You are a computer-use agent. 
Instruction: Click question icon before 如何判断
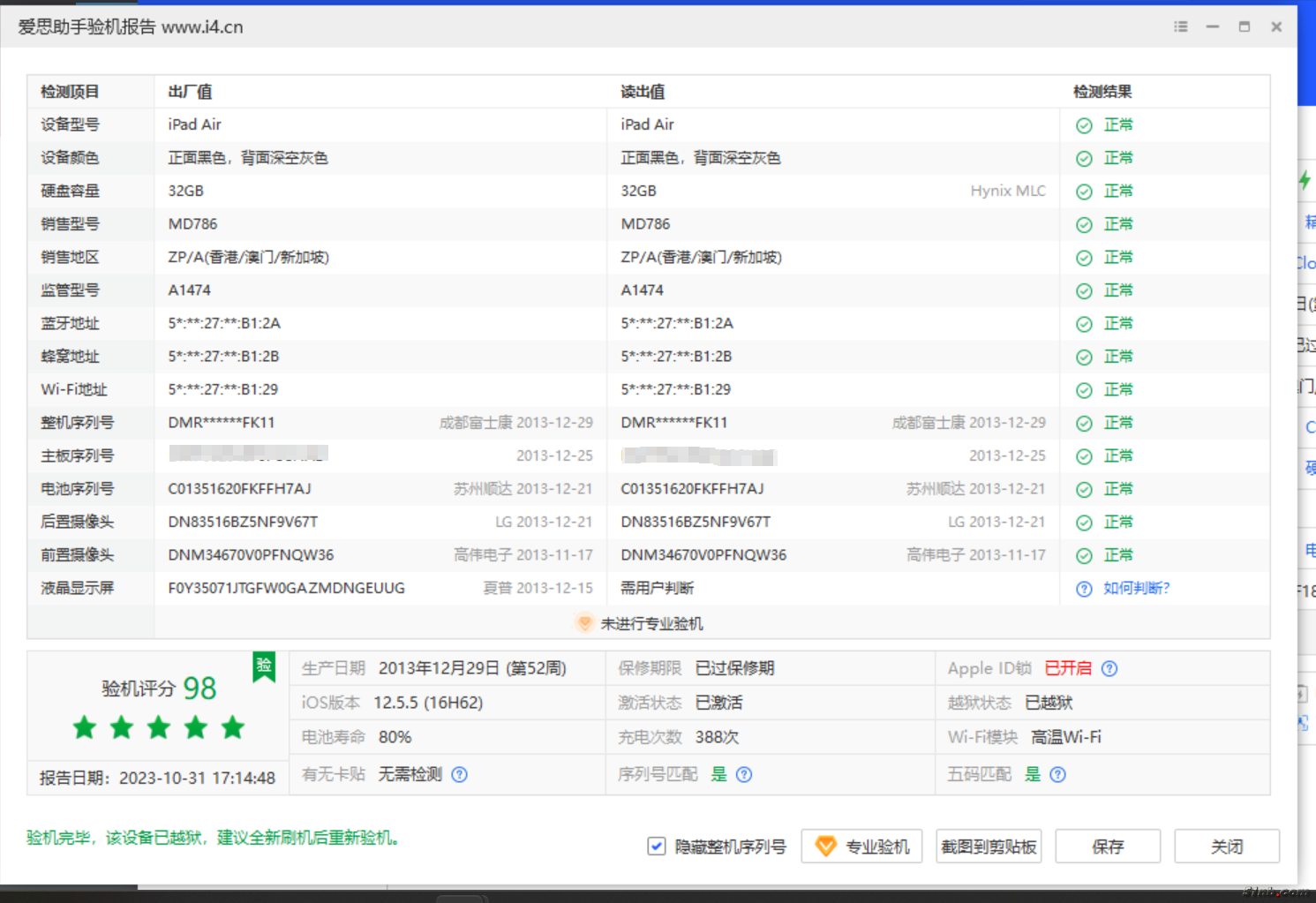1084,589
